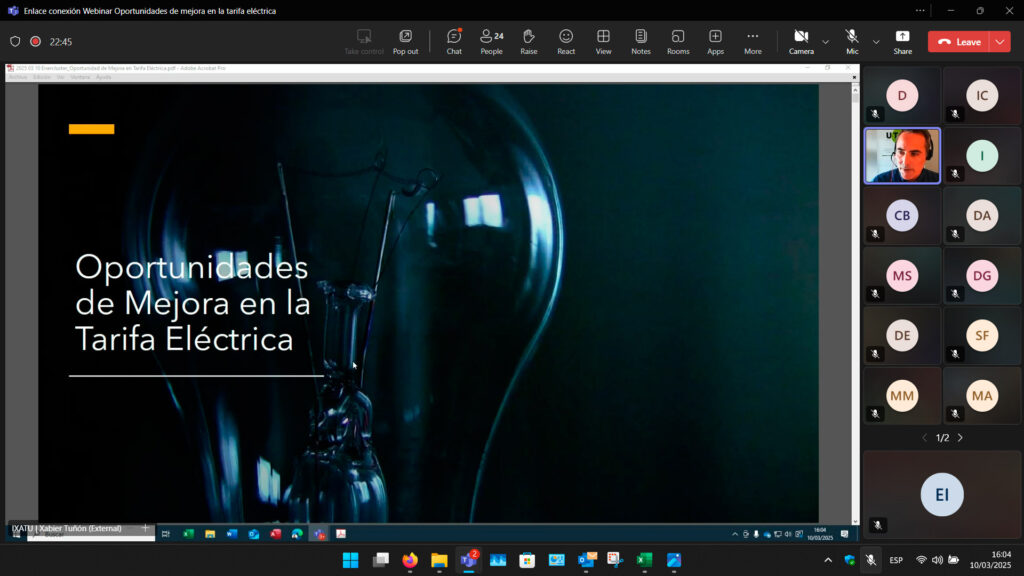The height and width of the screenshot is (576, 1024).
Task: Toggle screen Share
Action: coord(903,40)
